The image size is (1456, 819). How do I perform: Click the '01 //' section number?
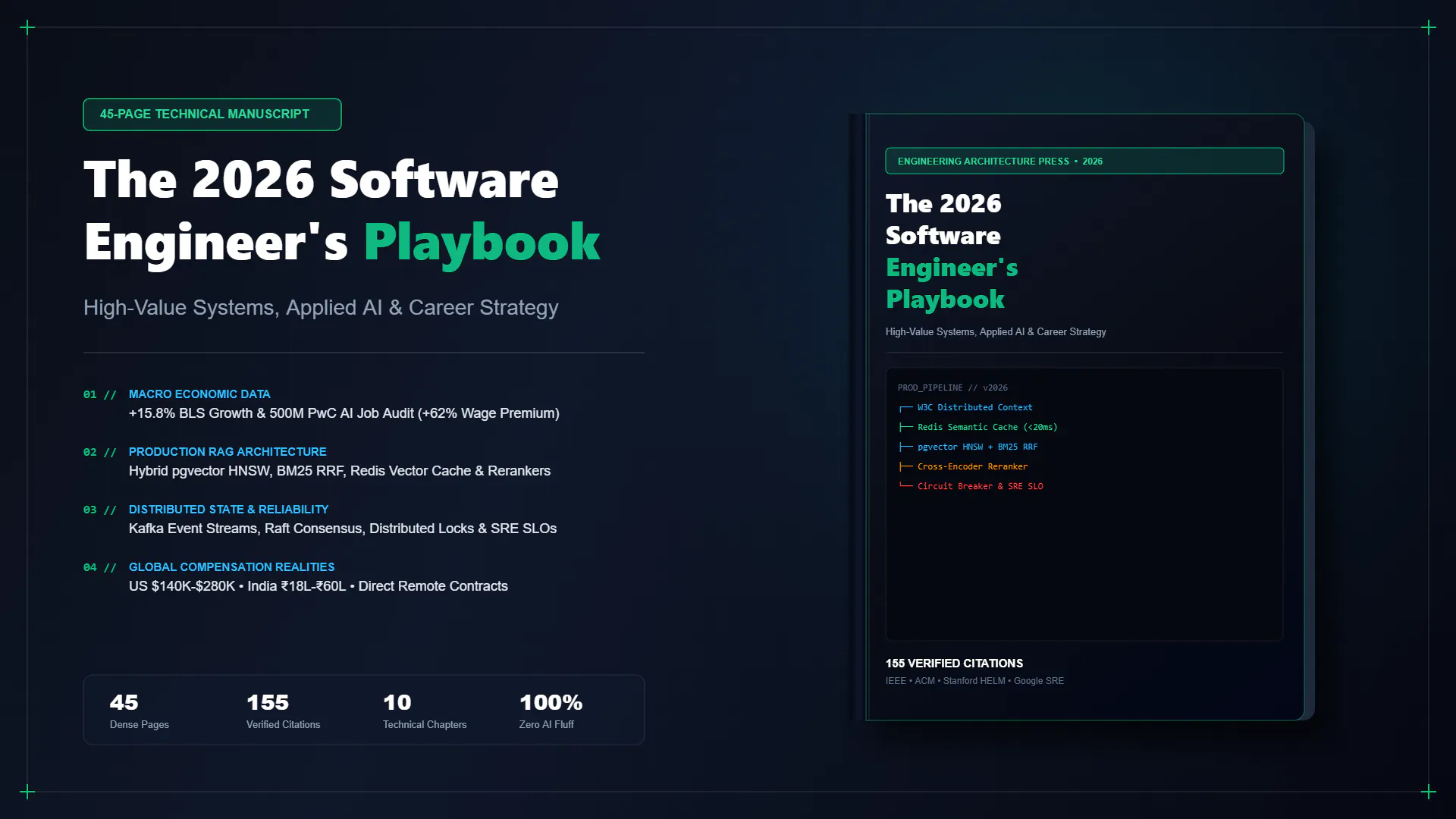tap(100, 394)
